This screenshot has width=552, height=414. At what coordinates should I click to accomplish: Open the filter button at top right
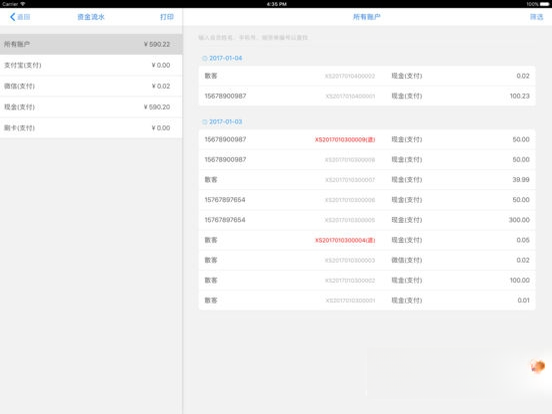tap(537, 17)
